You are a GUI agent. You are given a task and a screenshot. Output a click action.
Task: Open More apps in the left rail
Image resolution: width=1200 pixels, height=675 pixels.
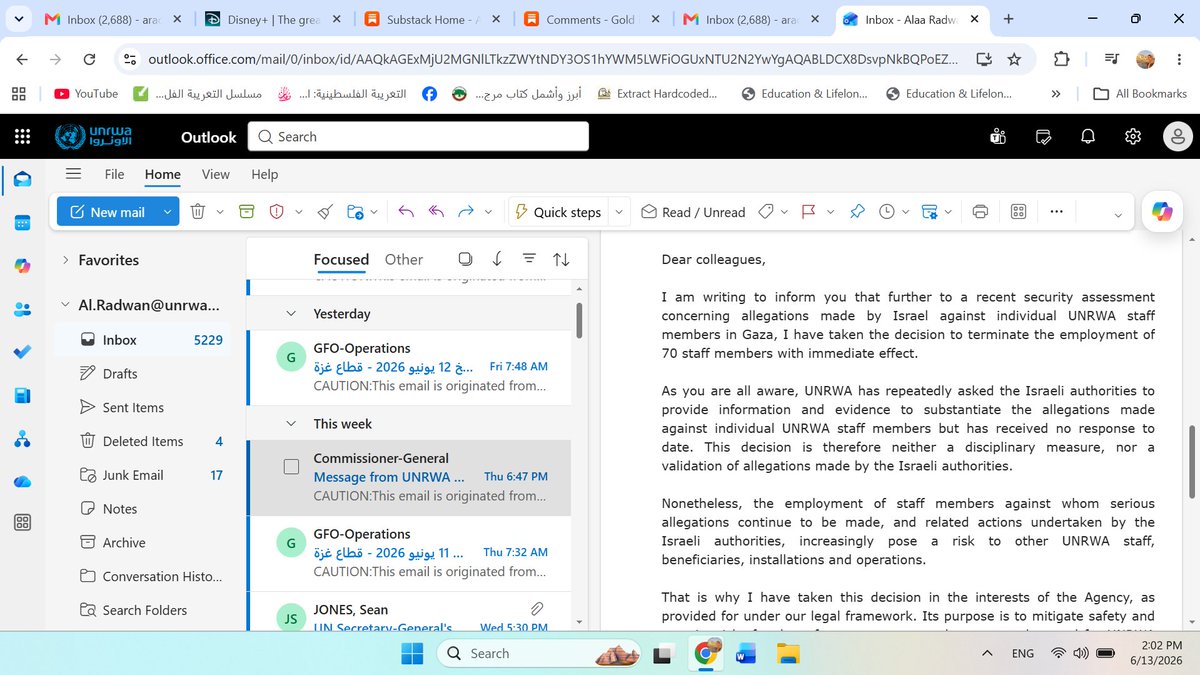click(x=22, y=523)
